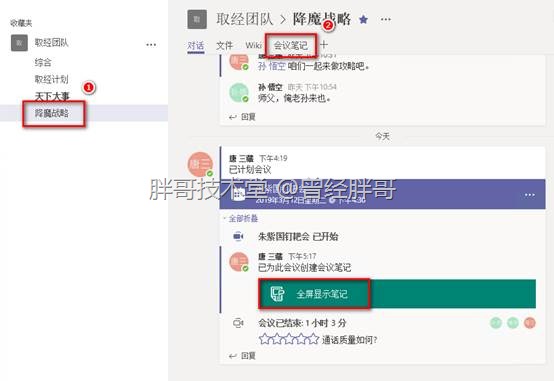The height and width of the screenshot is (381, 554).
Task: Click the second green participant avatar
Action: [x=513, y=323]
